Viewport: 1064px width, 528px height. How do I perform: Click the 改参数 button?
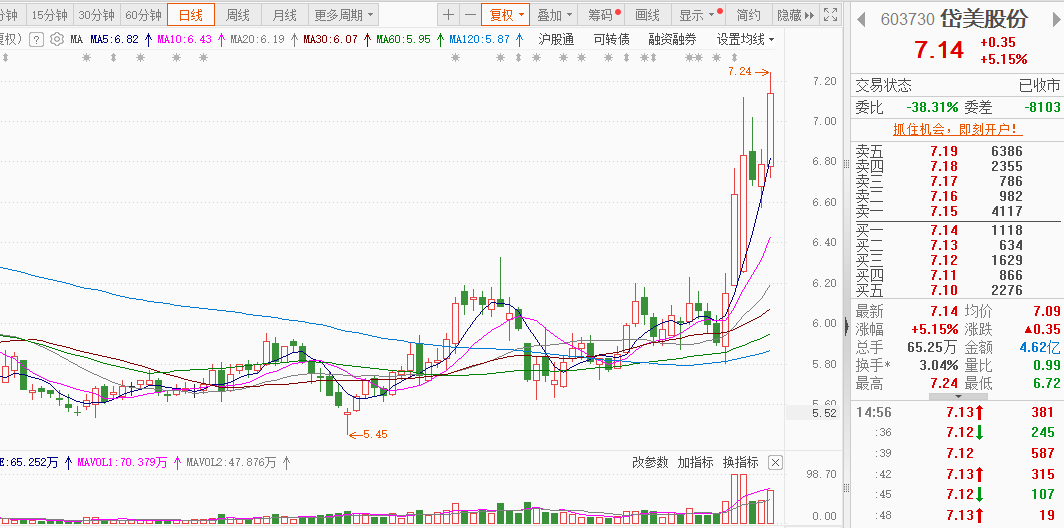[x=650, y=462]
